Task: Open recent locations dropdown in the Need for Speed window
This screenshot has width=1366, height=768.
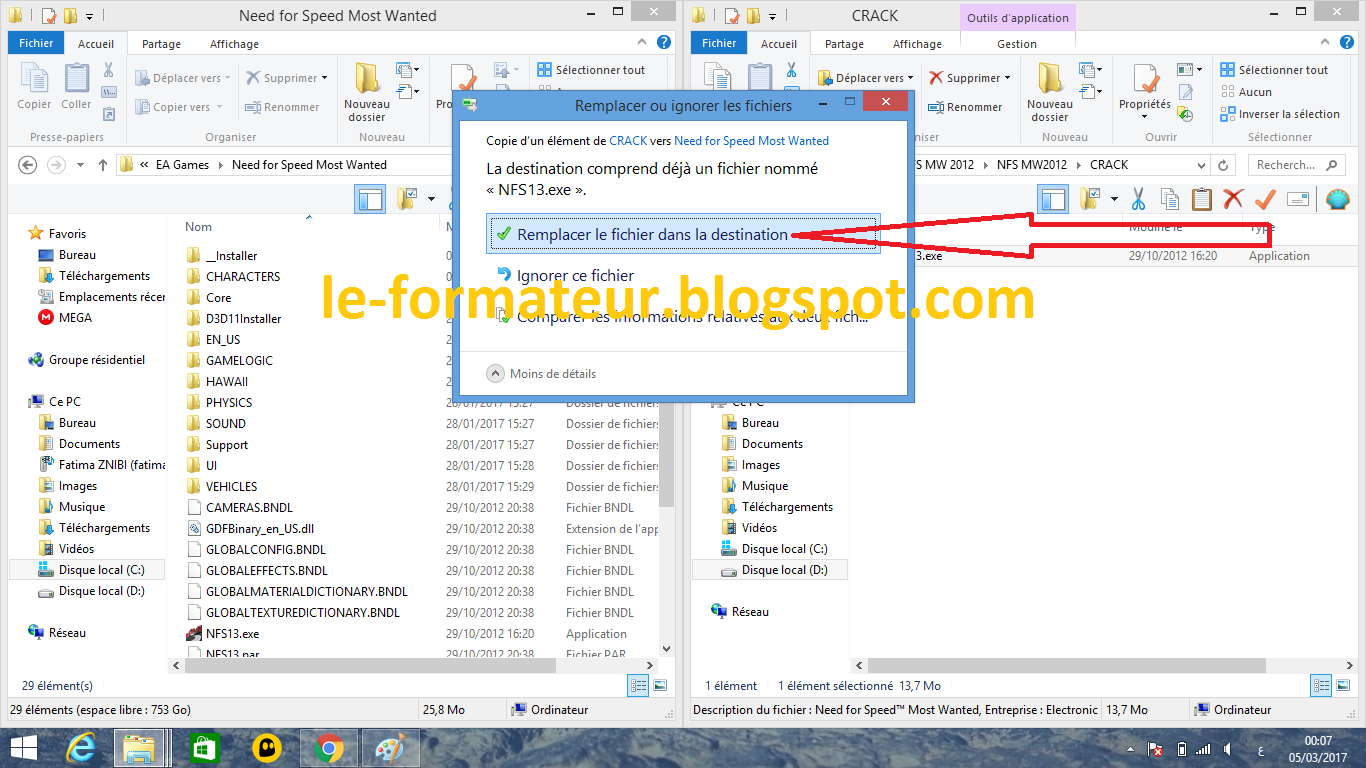Action: [79, 165]
